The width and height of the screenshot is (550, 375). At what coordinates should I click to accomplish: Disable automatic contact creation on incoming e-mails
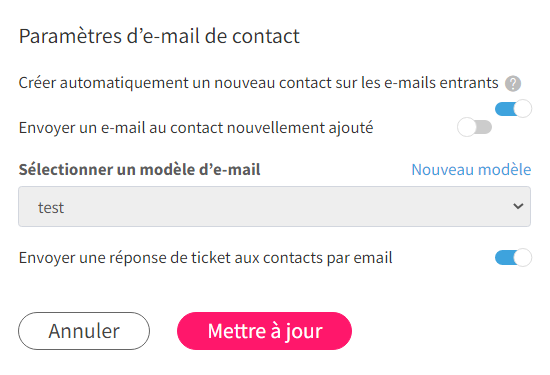(513, 109)
